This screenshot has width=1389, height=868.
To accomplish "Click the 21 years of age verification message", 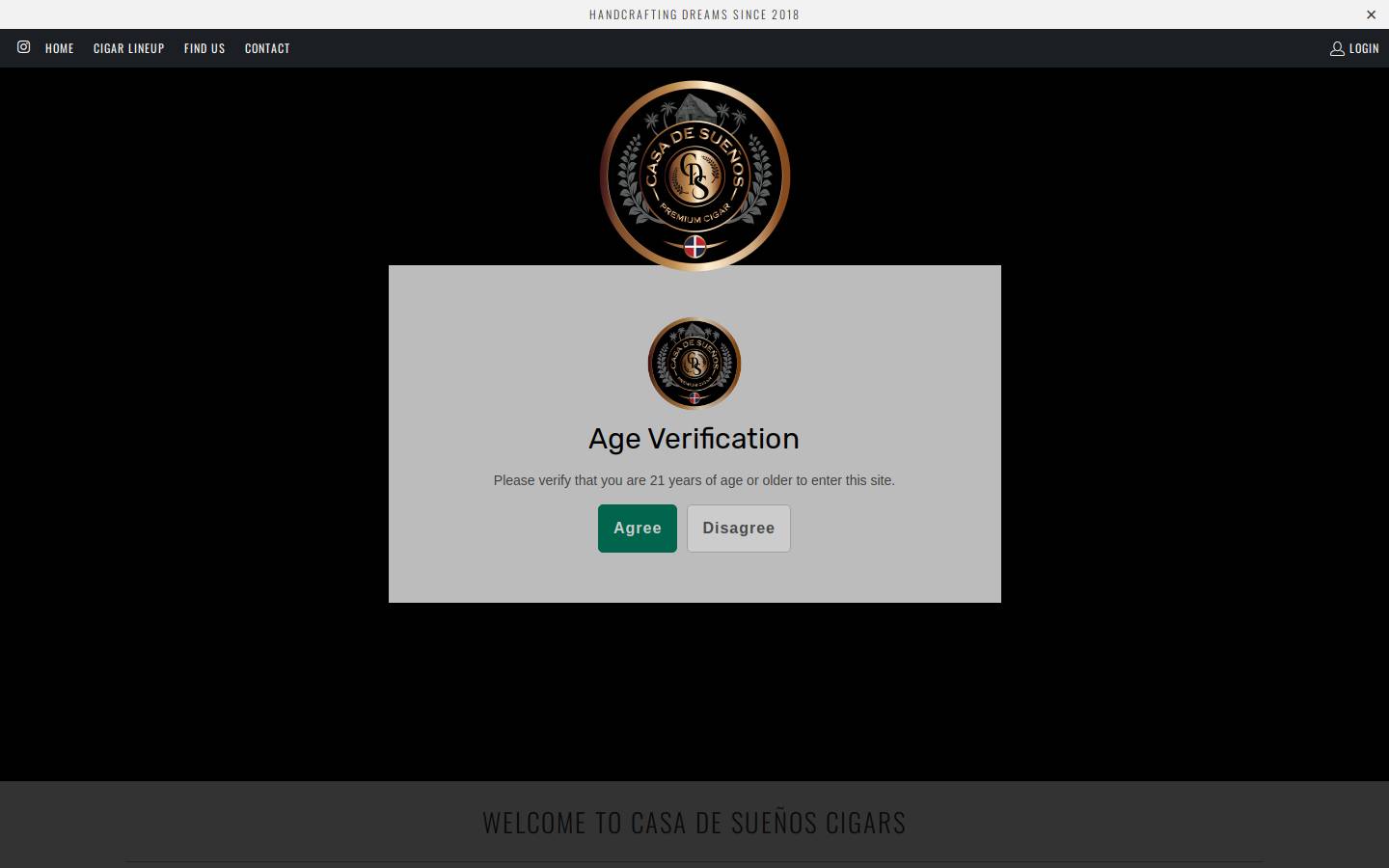I will click(x=694, y=480).
